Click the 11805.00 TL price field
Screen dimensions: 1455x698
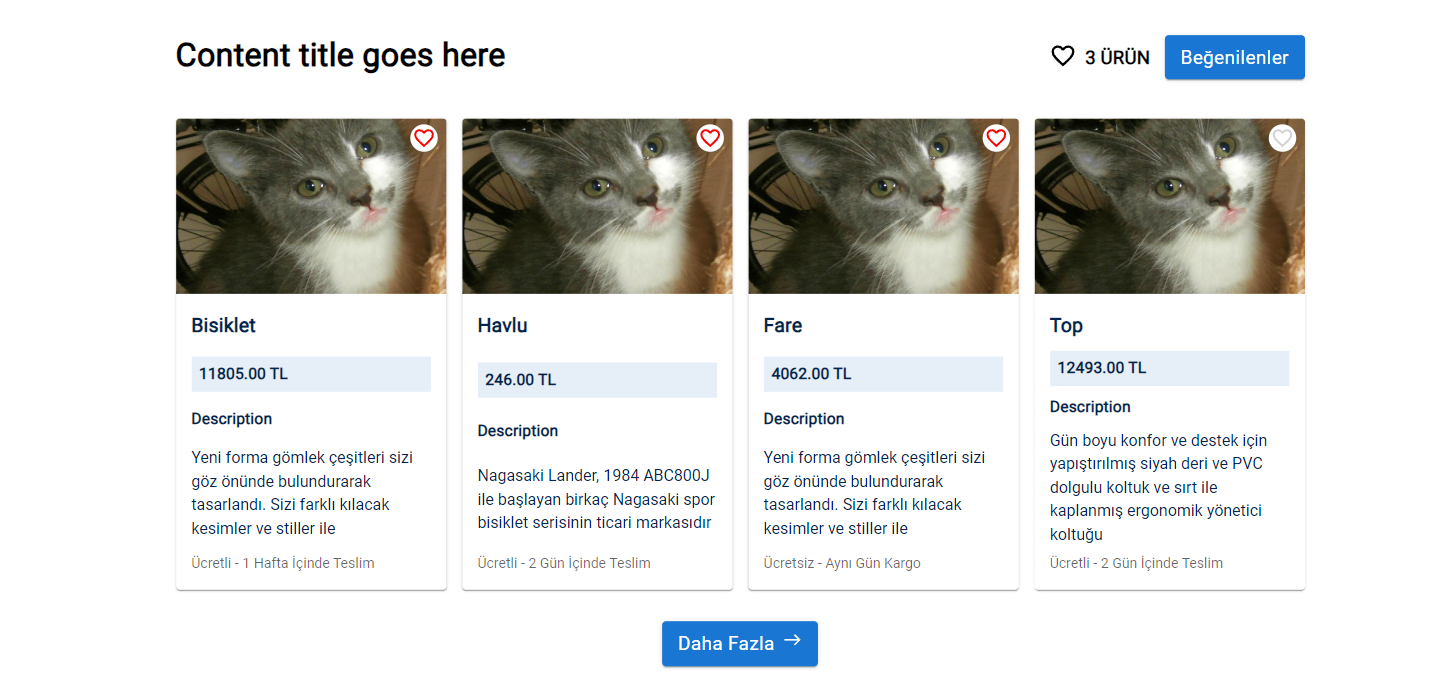(311, 373)
